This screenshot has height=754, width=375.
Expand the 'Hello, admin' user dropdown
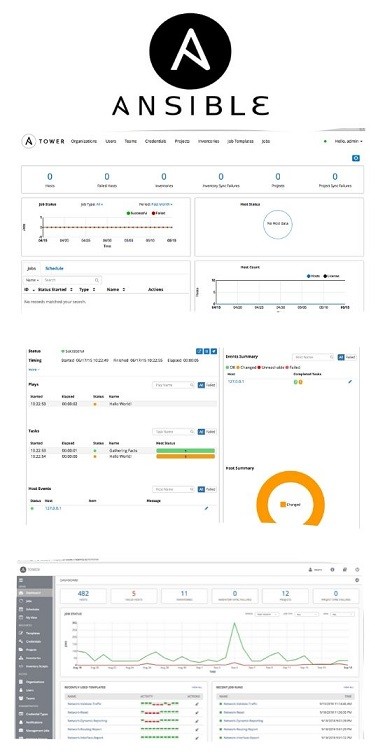coord(348,141)
